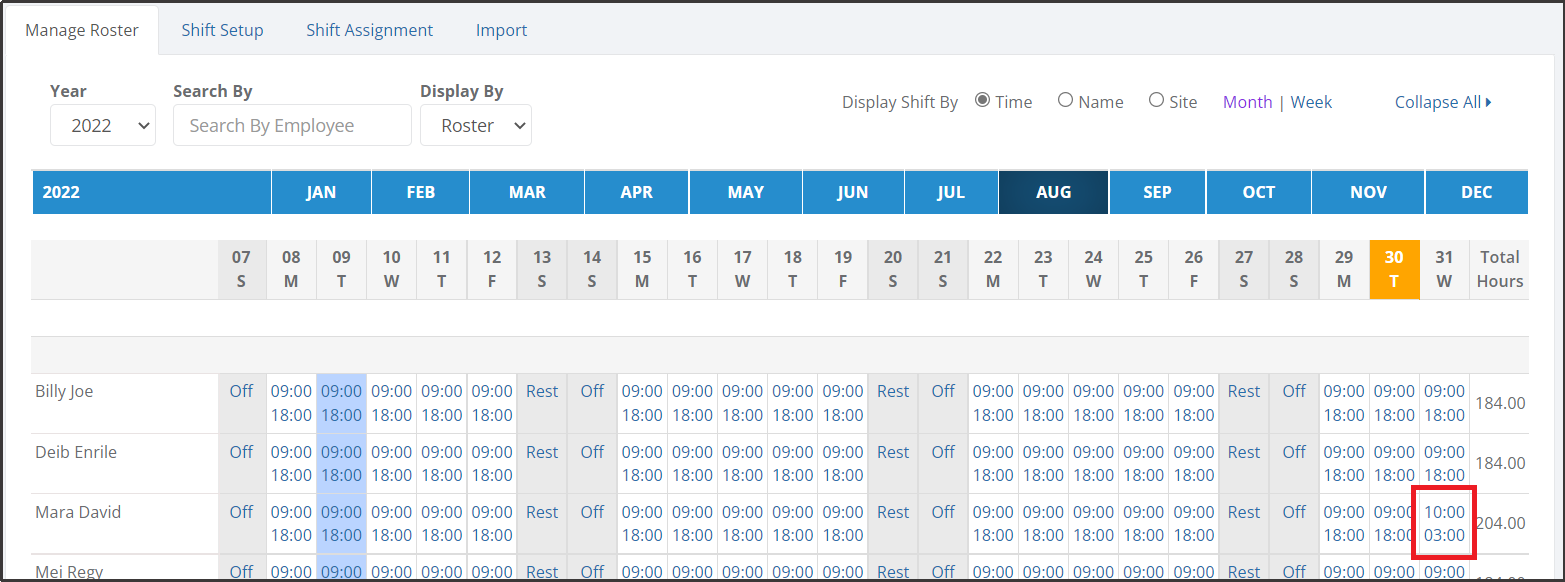Open Deib Enrile's shift on the 29th
Image resolution: width=1565 pixels, height=582 pixels.
tap(1344, 463)
